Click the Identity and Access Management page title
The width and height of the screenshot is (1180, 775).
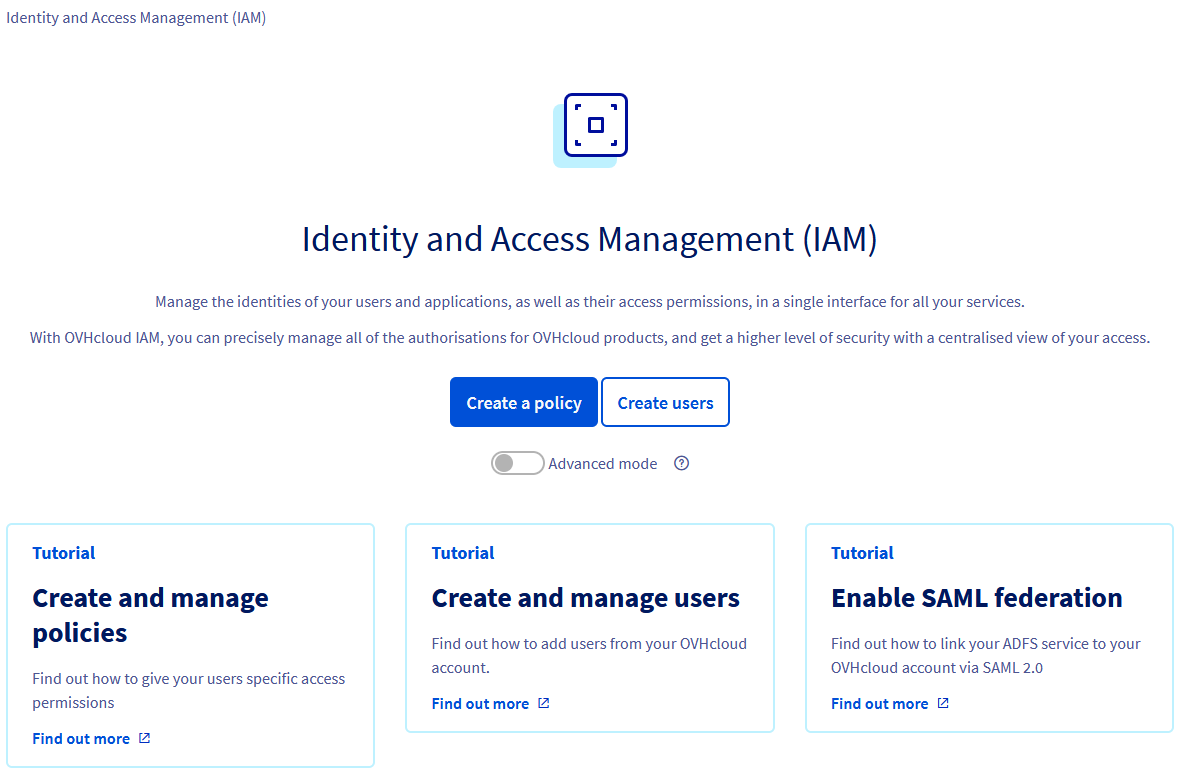590,239
